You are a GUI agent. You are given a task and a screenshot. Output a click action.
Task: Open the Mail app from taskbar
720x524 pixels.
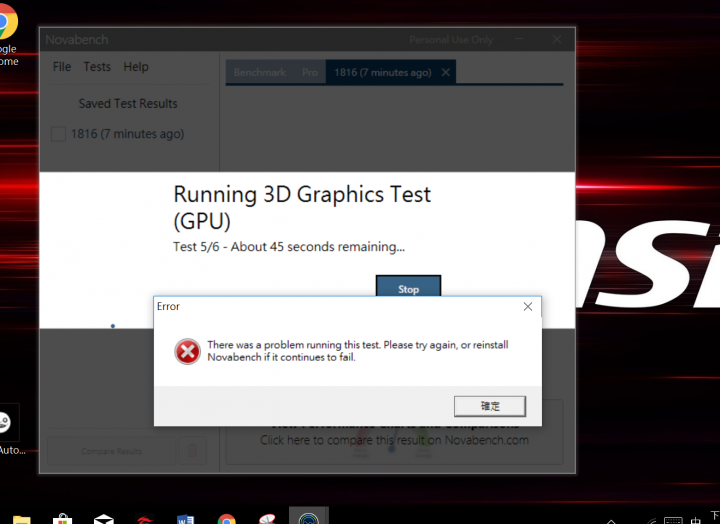(x=104, y=519)
